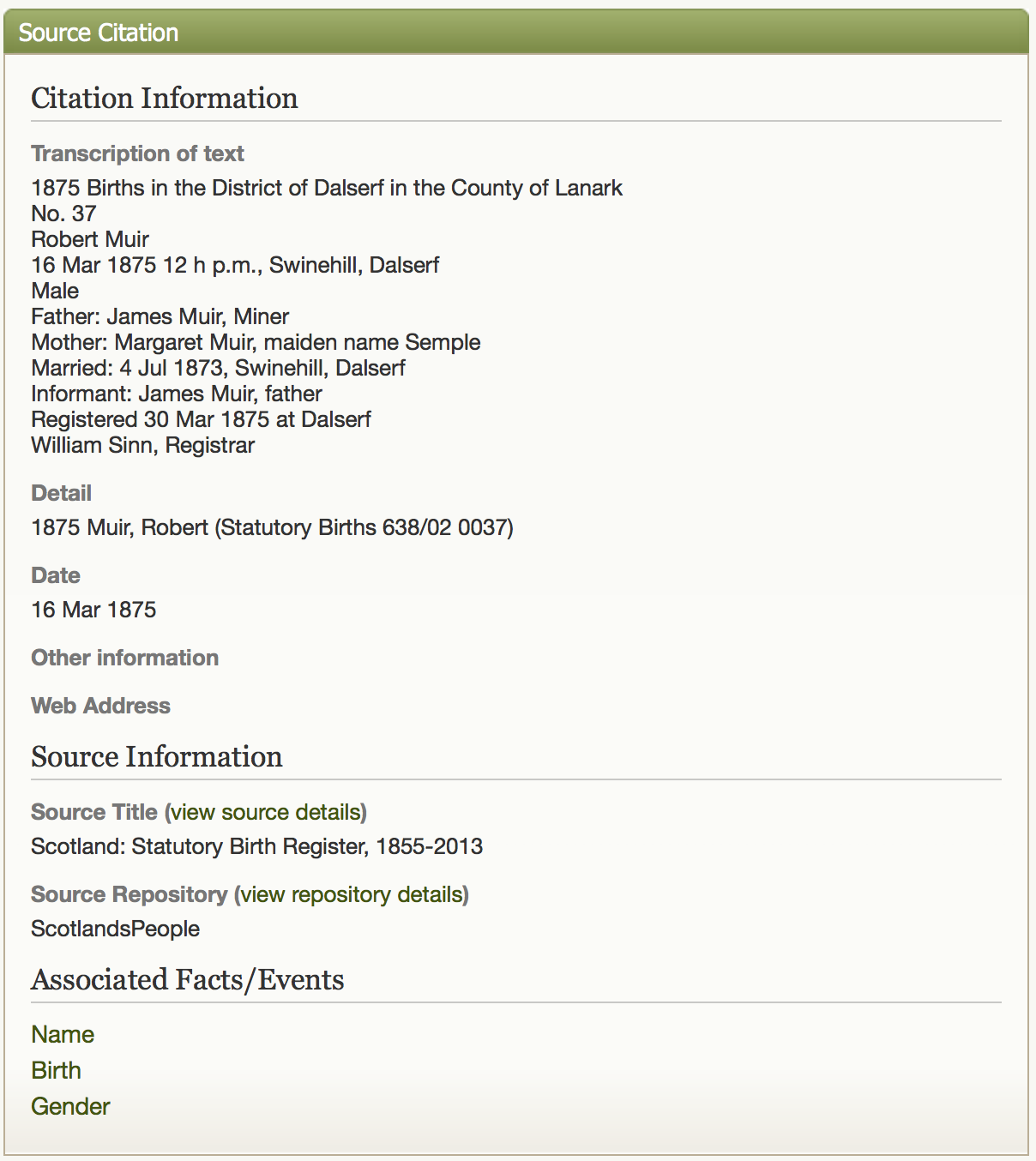Click the Scotland Statutory Birth Register title text

[256, 846]
